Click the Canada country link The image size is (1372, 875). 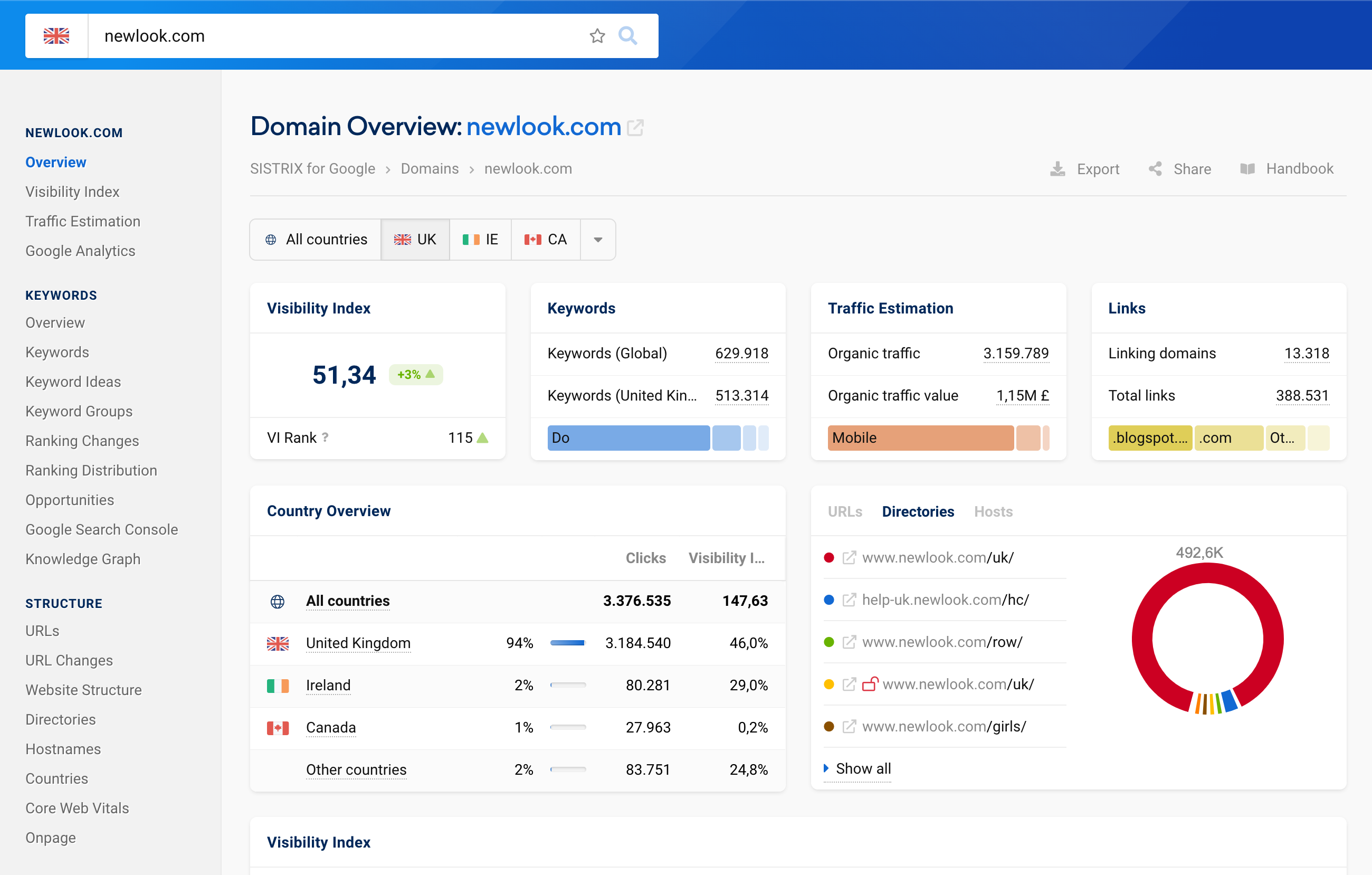pos(330,727)
